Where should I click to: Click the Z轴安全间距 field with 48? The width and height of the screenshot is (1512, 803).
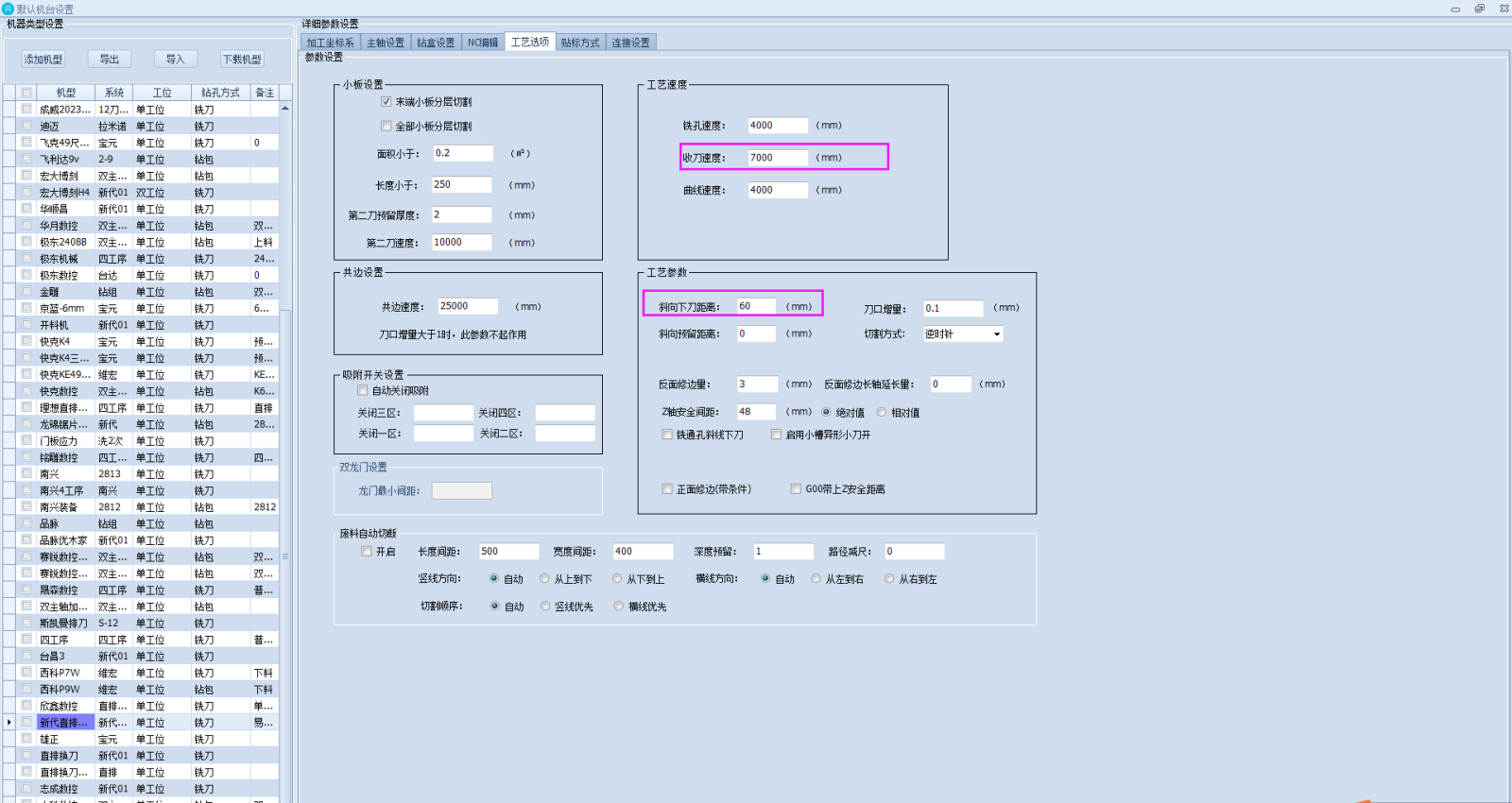click(757, 412)
